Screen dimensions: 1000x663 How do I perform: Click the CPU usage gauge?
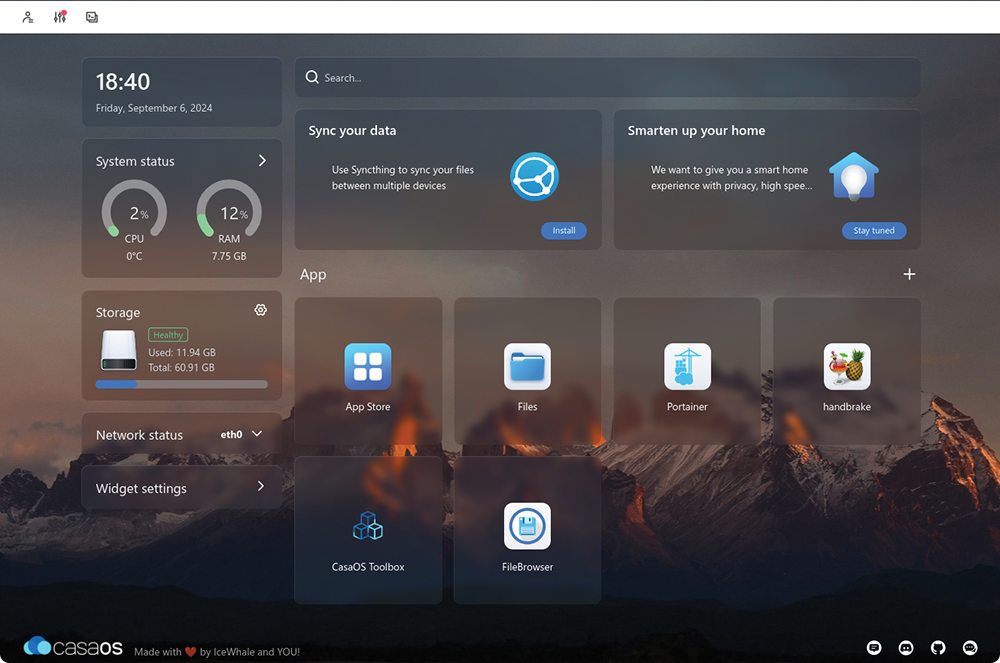tap(135, 209)
